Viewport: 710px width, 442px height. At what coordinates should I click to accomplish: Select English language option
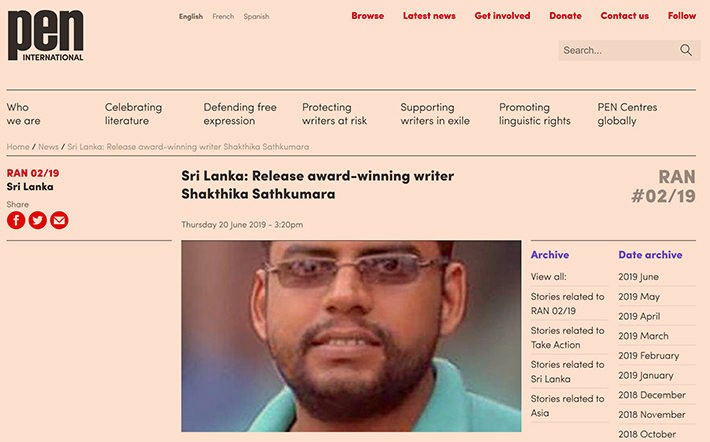pos(191,16)
